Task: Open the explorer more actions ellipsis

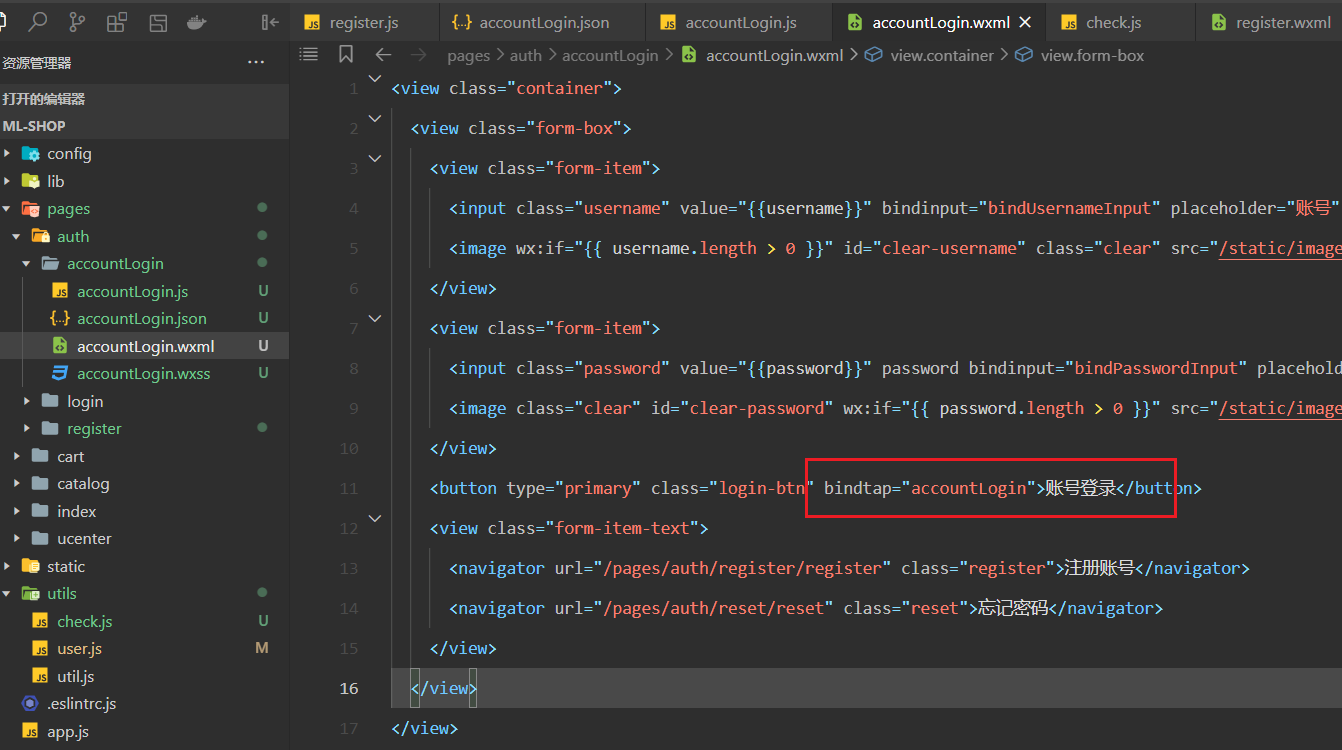Action: coord(256,63)
